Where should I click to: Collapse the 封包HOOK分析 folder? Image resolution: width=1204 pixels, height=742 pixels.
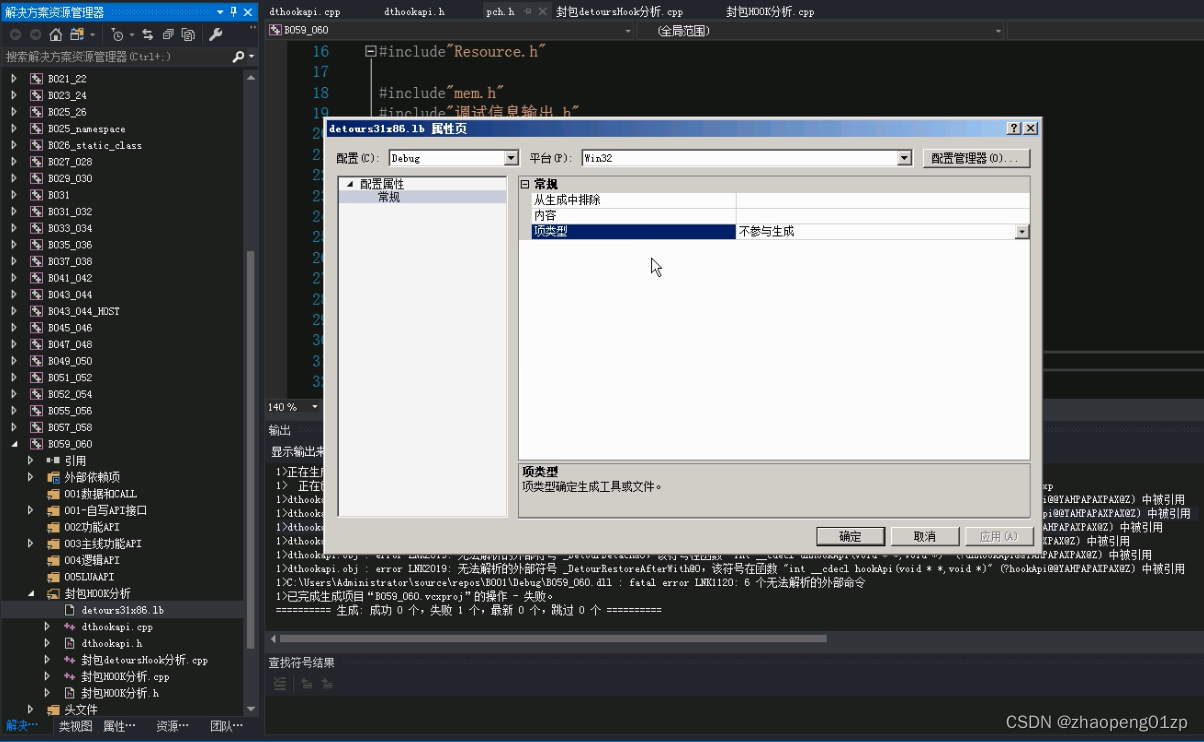click(x=30, y=594)
